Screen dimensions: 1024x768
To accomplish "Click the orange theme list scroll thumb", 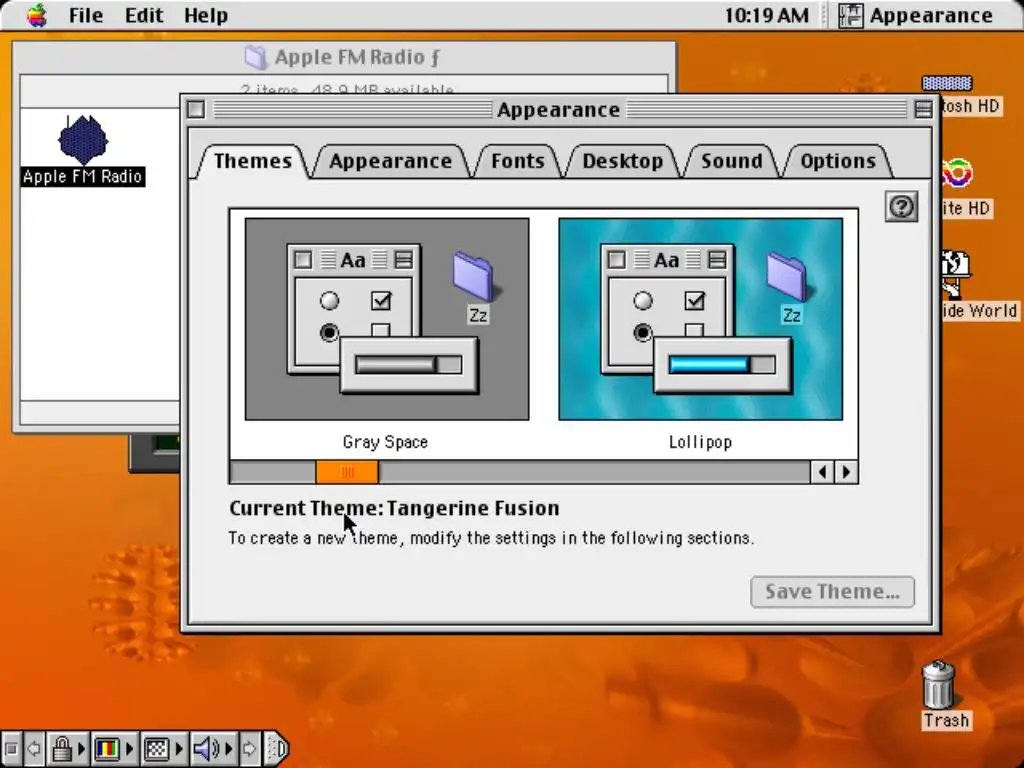I will click(347, 472).
